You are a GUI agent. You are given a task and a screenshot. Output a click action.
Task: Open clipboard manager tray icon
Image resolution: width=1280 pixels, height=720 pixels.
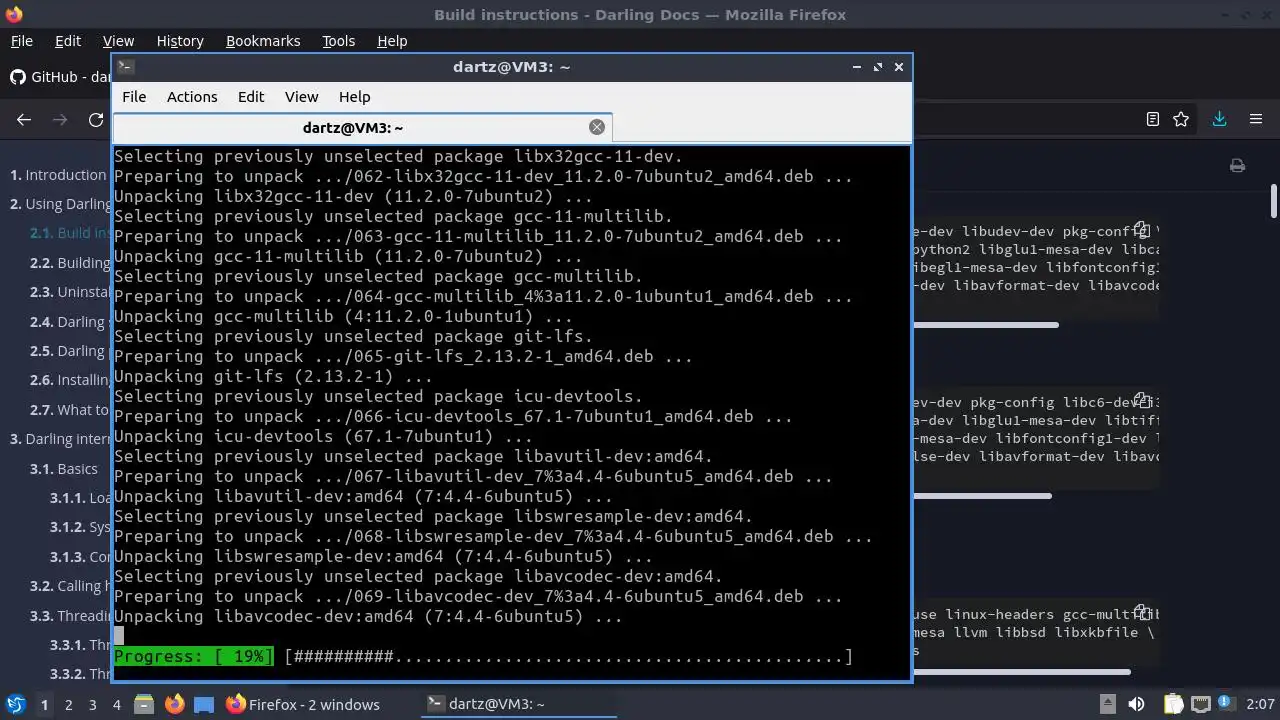1173,705
